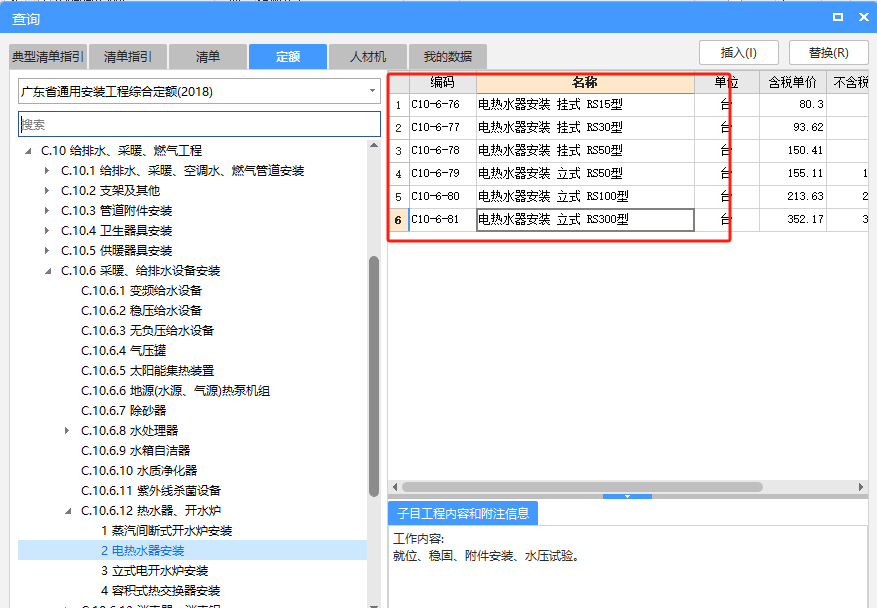877x608 pixels.
Task: Click the 编码 column header
Action: pos(442,83)
